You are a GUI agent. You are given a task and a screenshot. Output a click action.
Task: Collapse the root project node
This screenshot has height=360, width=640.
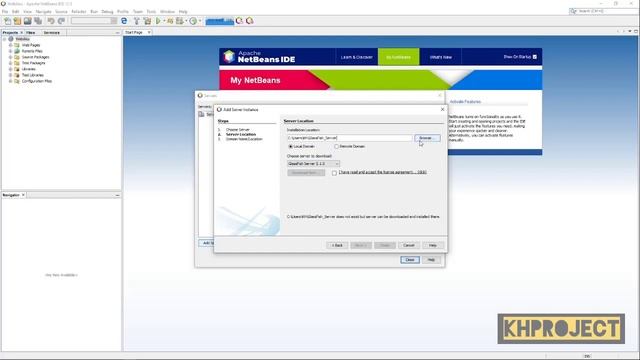pyautogui.click(x=4, y=39)
